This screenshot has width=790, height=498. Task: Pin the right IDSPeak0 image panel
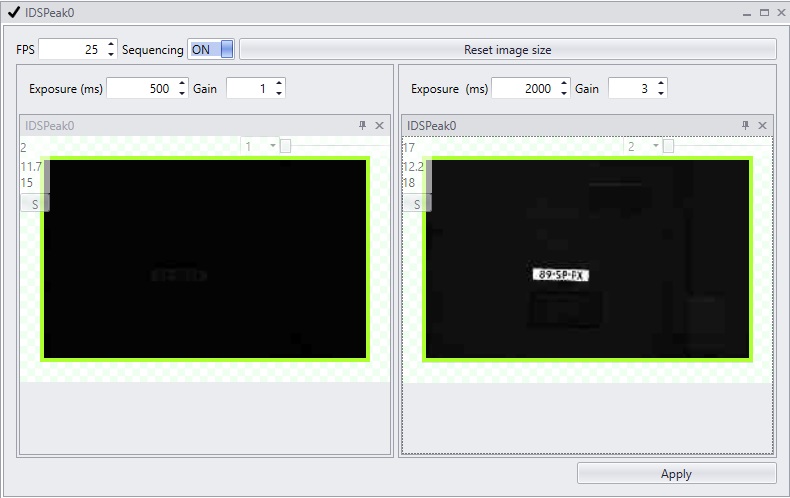(x=745, y=125)
